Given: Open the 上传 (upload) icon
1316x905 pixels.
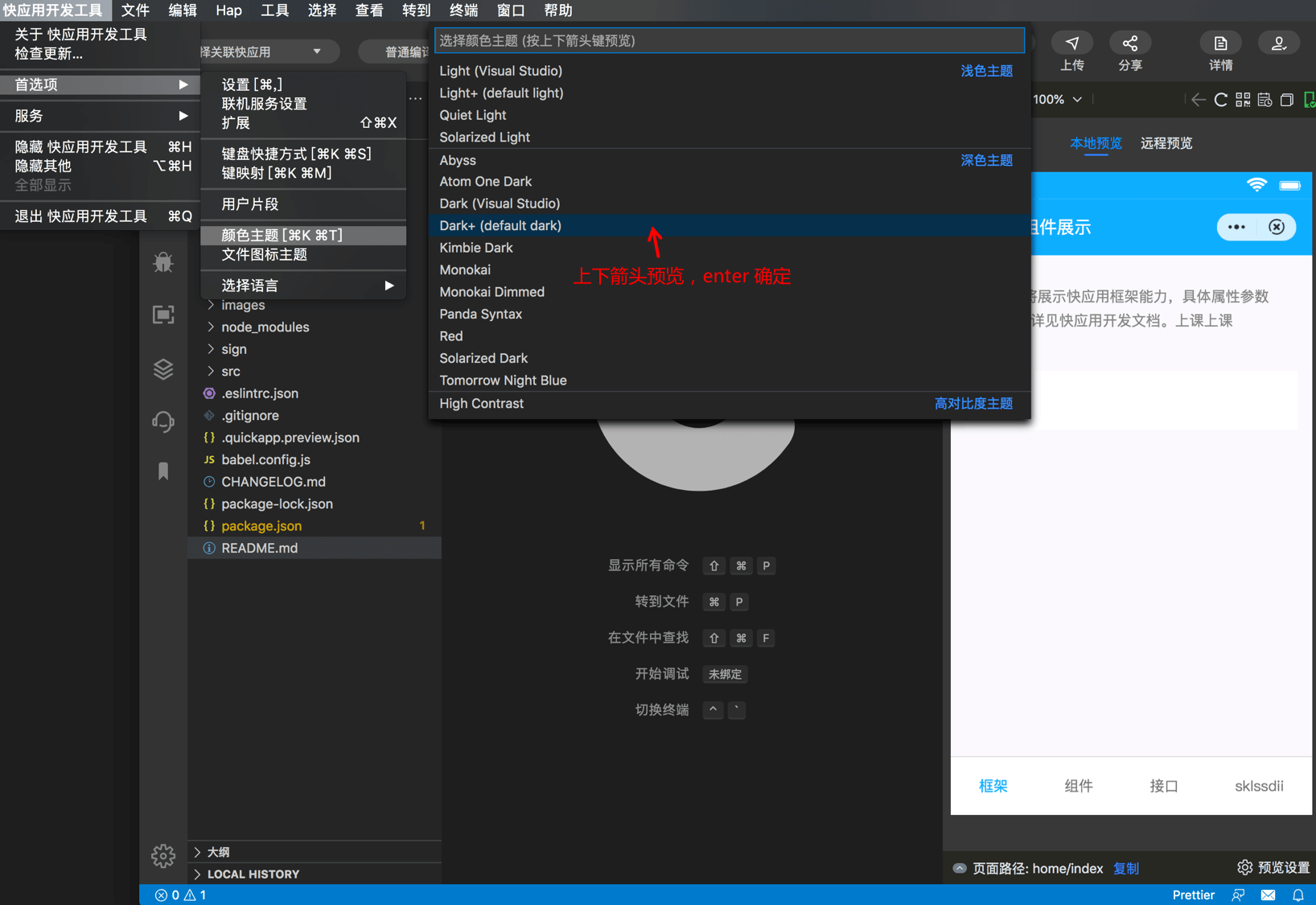Looking at the screenshot, I should pyautogui.click(x=1072, y=43).
